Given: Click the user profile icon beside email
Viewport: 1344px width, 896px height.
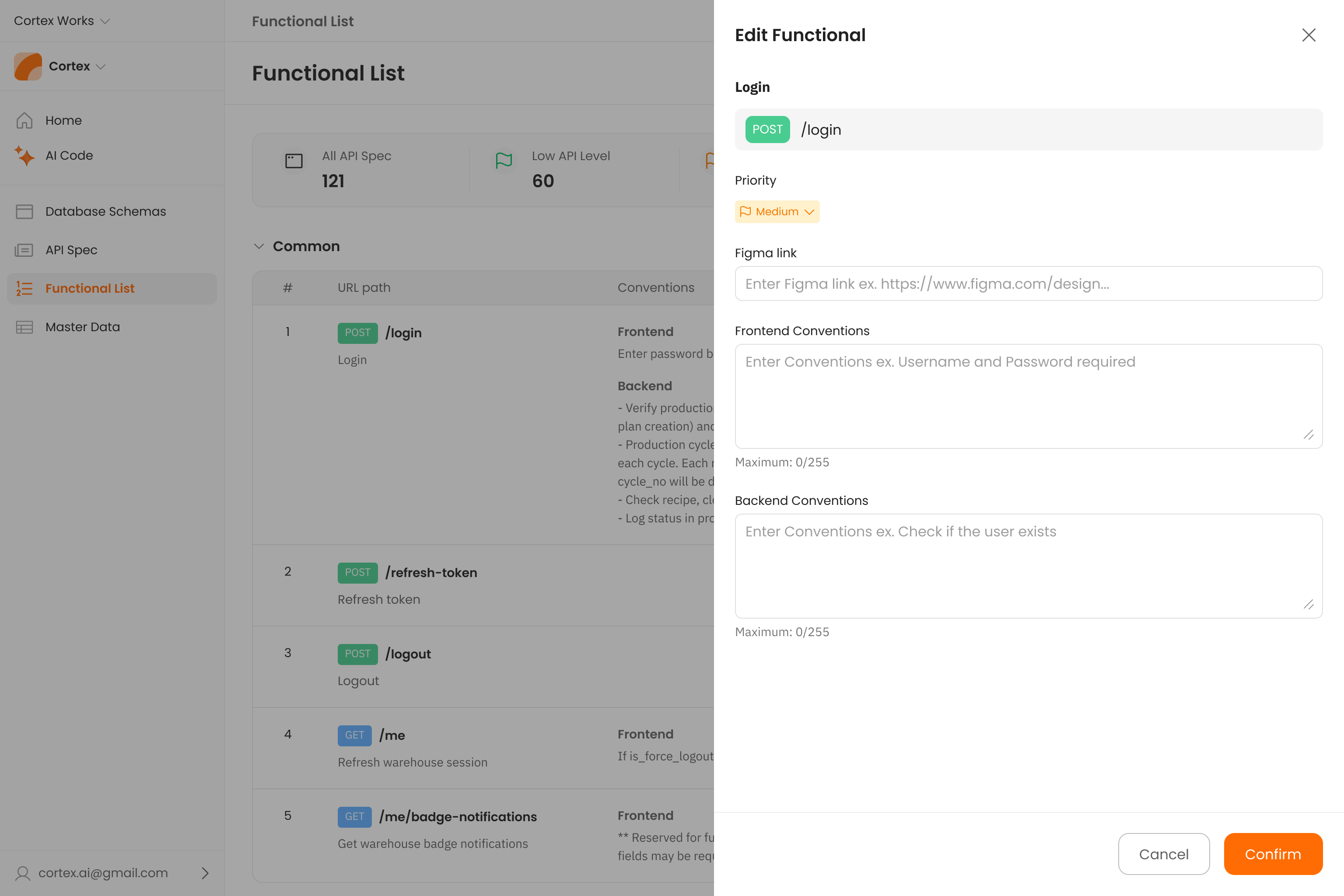Looking at the screenshot, I should (x=23, y=873).
